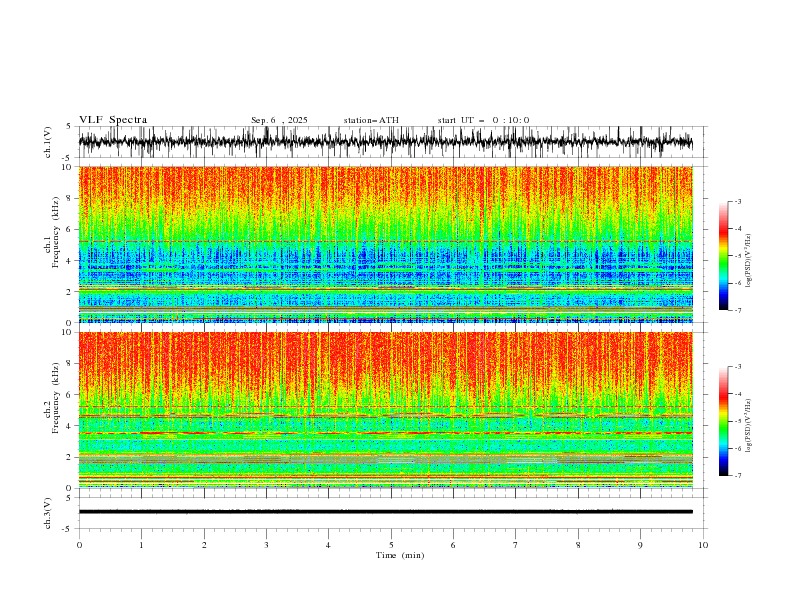The height and width of the screenshot is (612, 792).
Task: Click time axis tick label "7"
Action: click(x=516, y=545)
